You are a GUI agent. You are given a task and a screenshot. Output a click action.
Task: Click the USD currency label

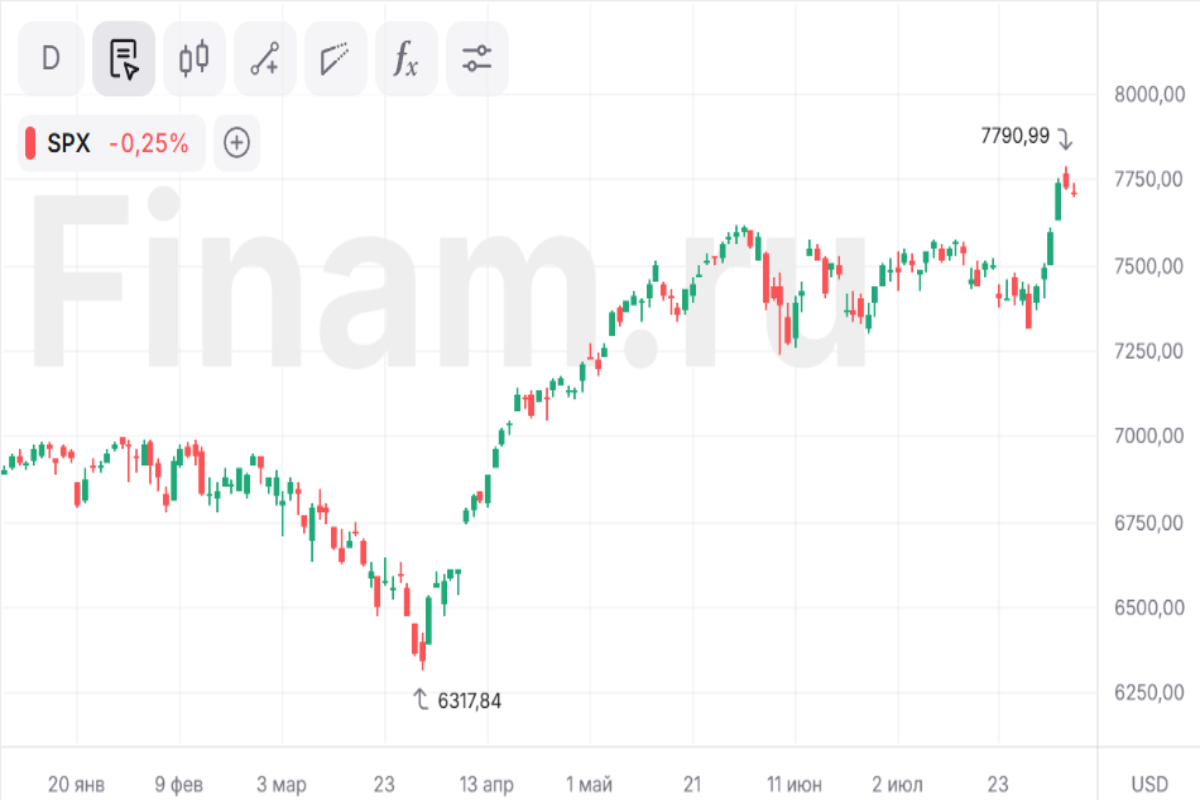tap(1150, 783)
